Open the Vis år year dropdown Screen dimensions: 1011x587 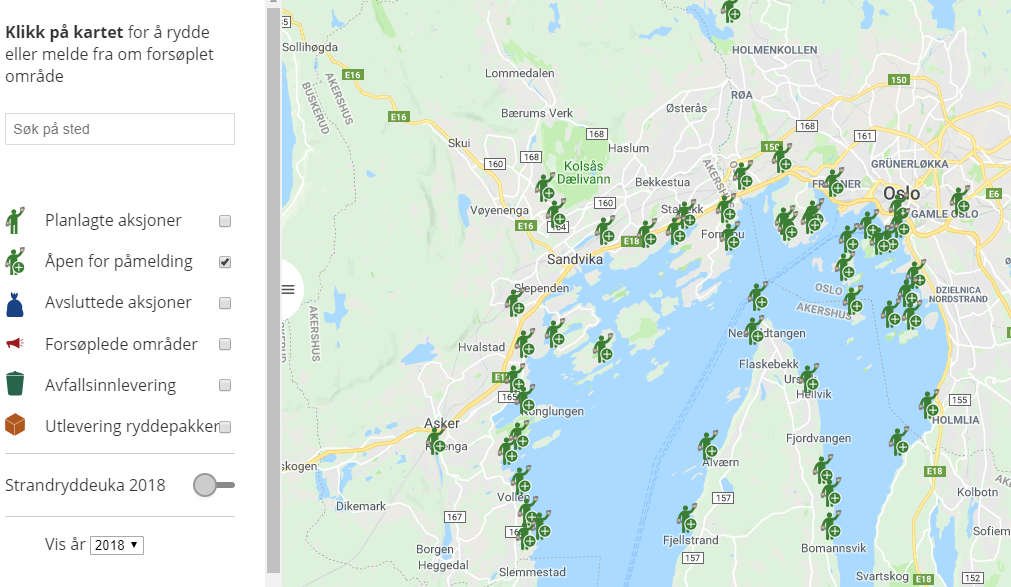pos(117,545)
